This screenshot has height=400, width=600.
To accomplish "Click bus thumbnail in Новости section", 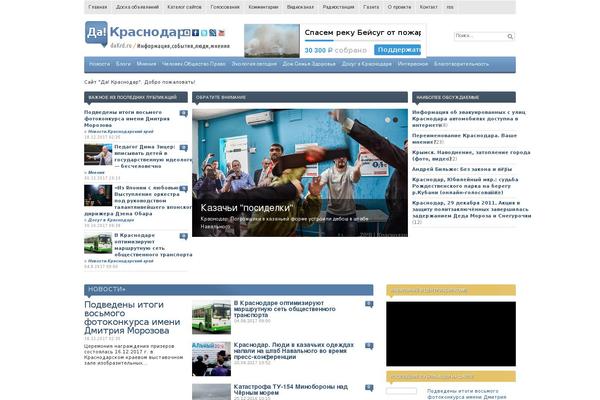I will click(x=211, y=317).
